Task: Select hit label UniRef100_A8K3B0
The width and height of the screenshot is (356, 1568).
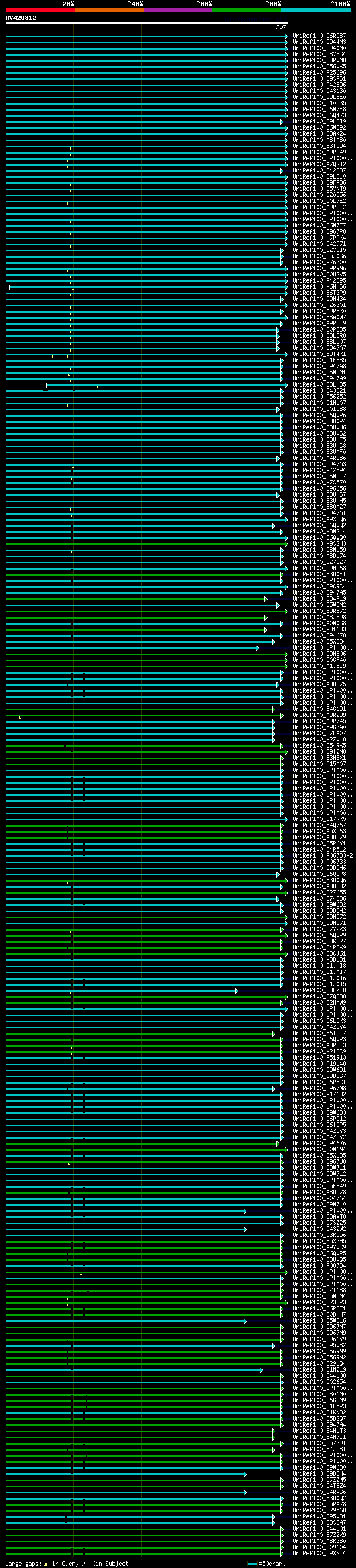Action: pyautogui.click(x=319, y=1541)
